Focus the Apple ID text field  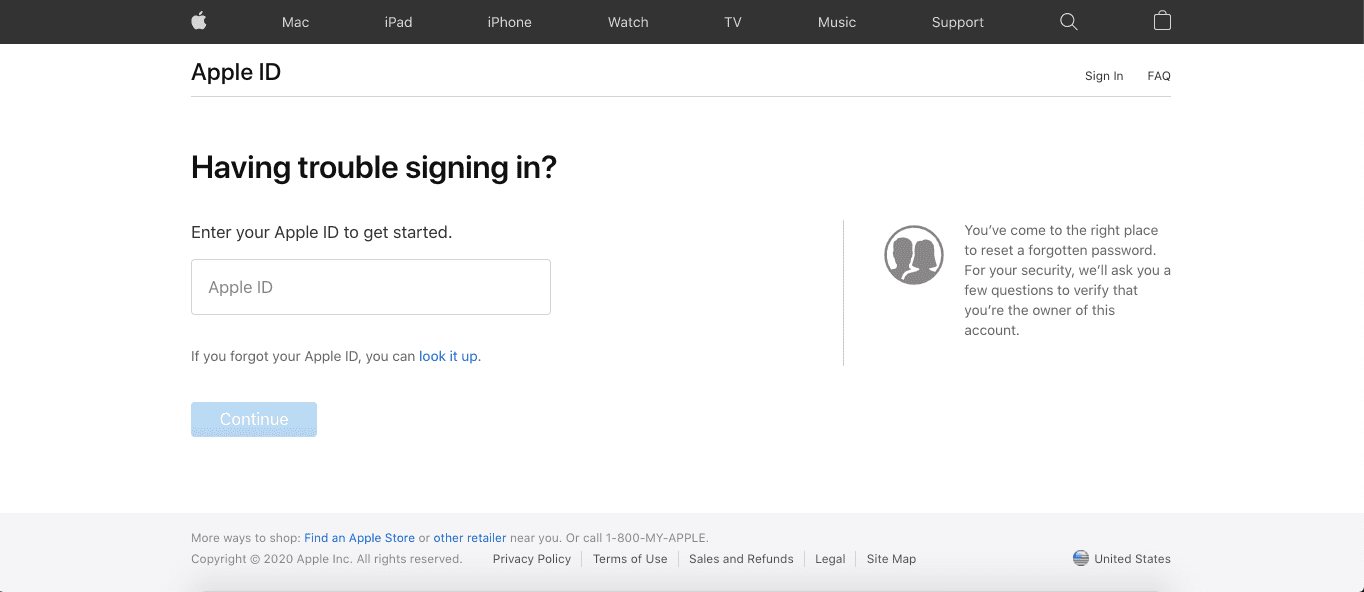(x=371, y=287)
